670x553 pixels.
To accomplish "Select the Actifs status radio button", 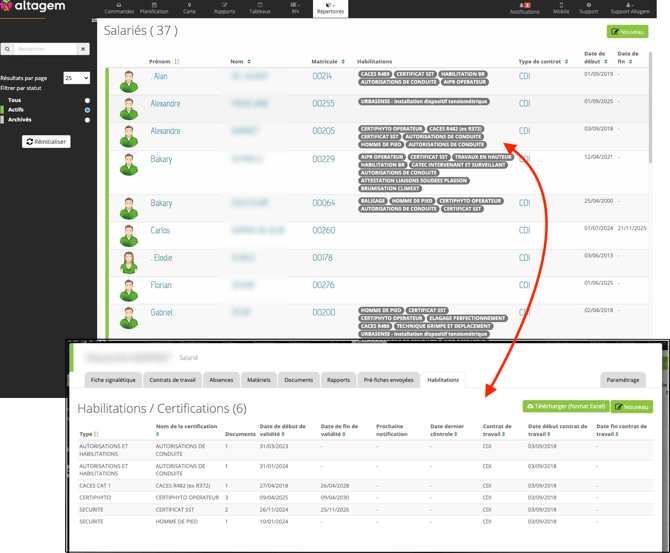I will (87, 110).
